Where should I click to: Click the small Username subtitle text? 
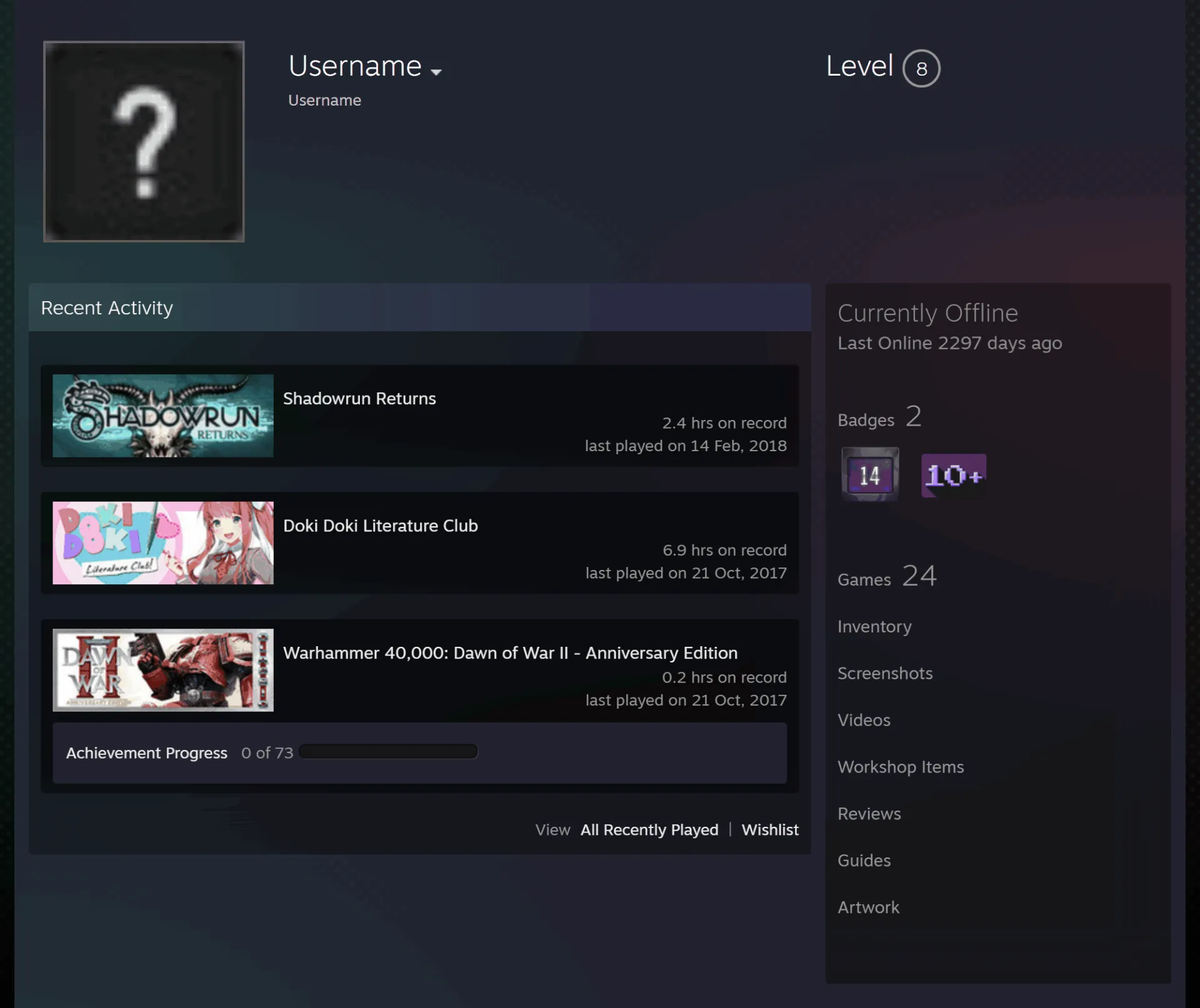pyautogui.click(x=324, y=100)
